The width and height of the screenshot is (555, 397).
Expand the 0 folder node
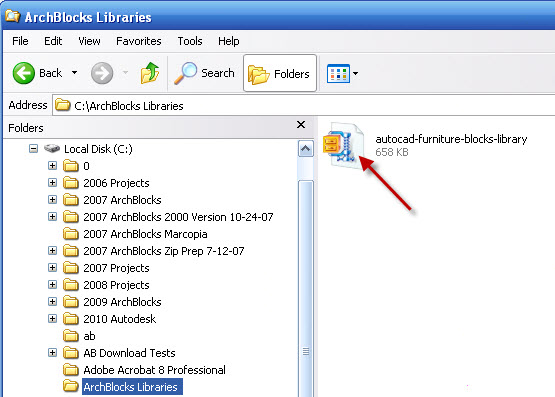(x=52, y=165)
